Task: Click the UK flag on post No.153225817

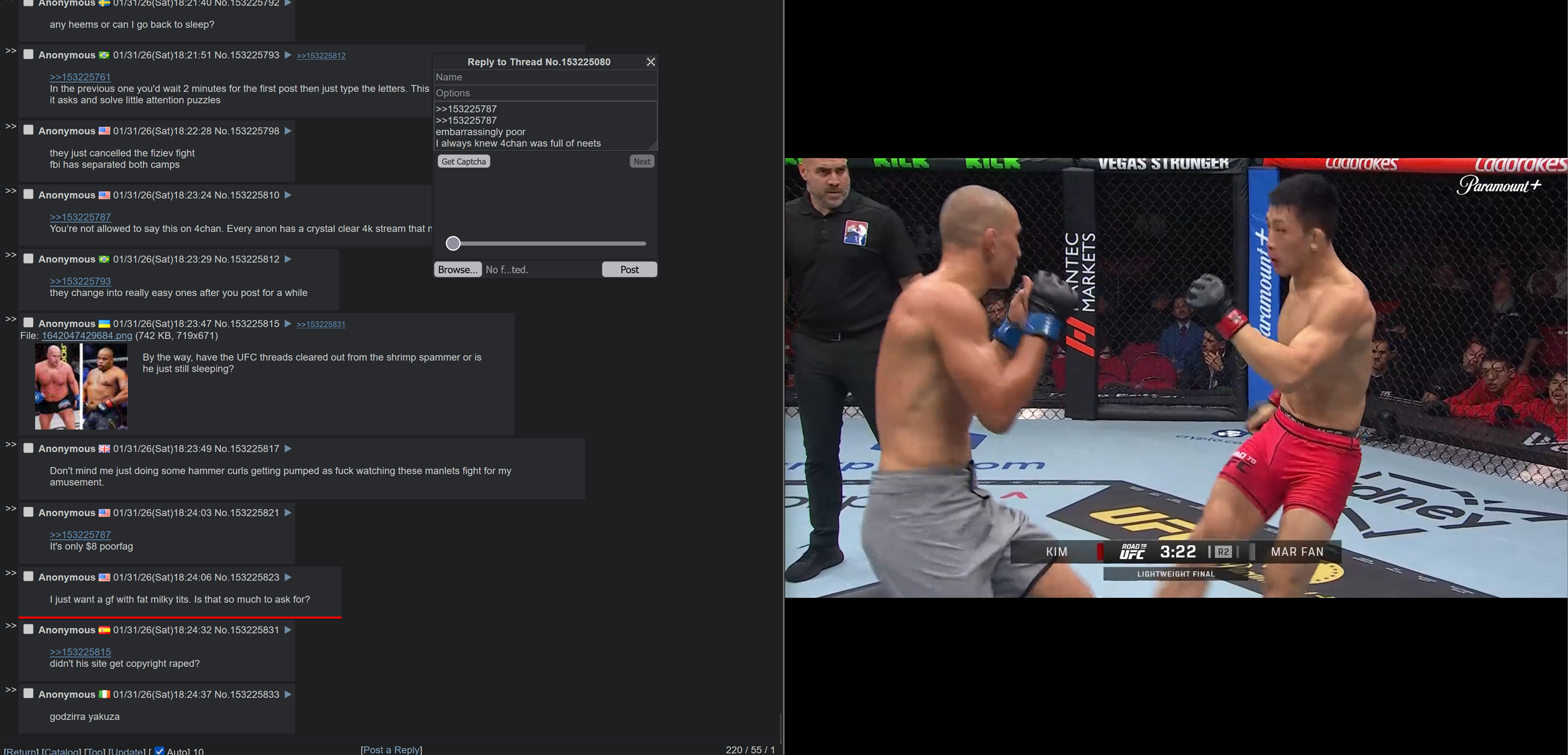Action: click(104, 448)
